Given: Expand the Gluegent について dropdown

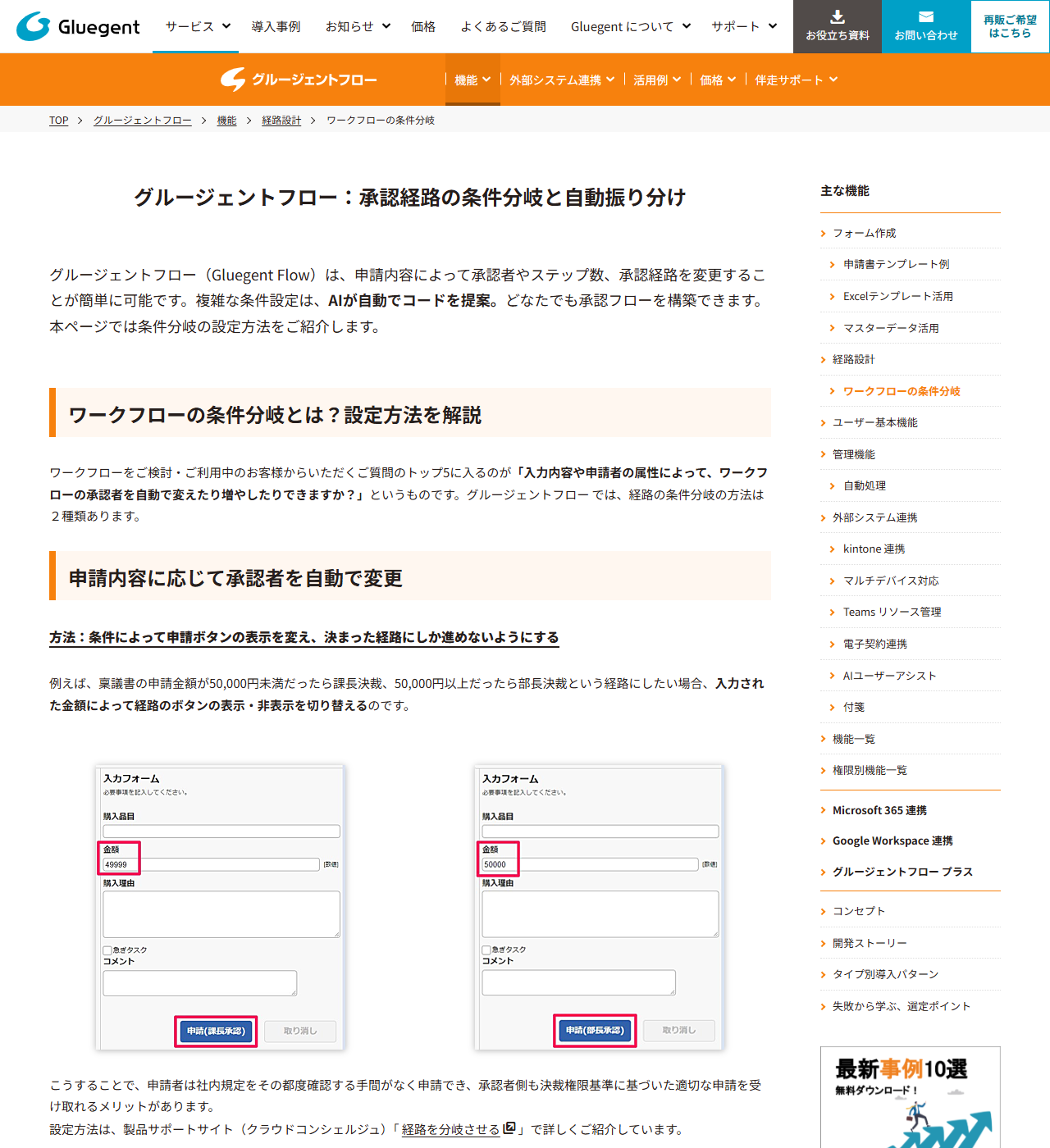Looking at the screenshot, I should 631,26.
